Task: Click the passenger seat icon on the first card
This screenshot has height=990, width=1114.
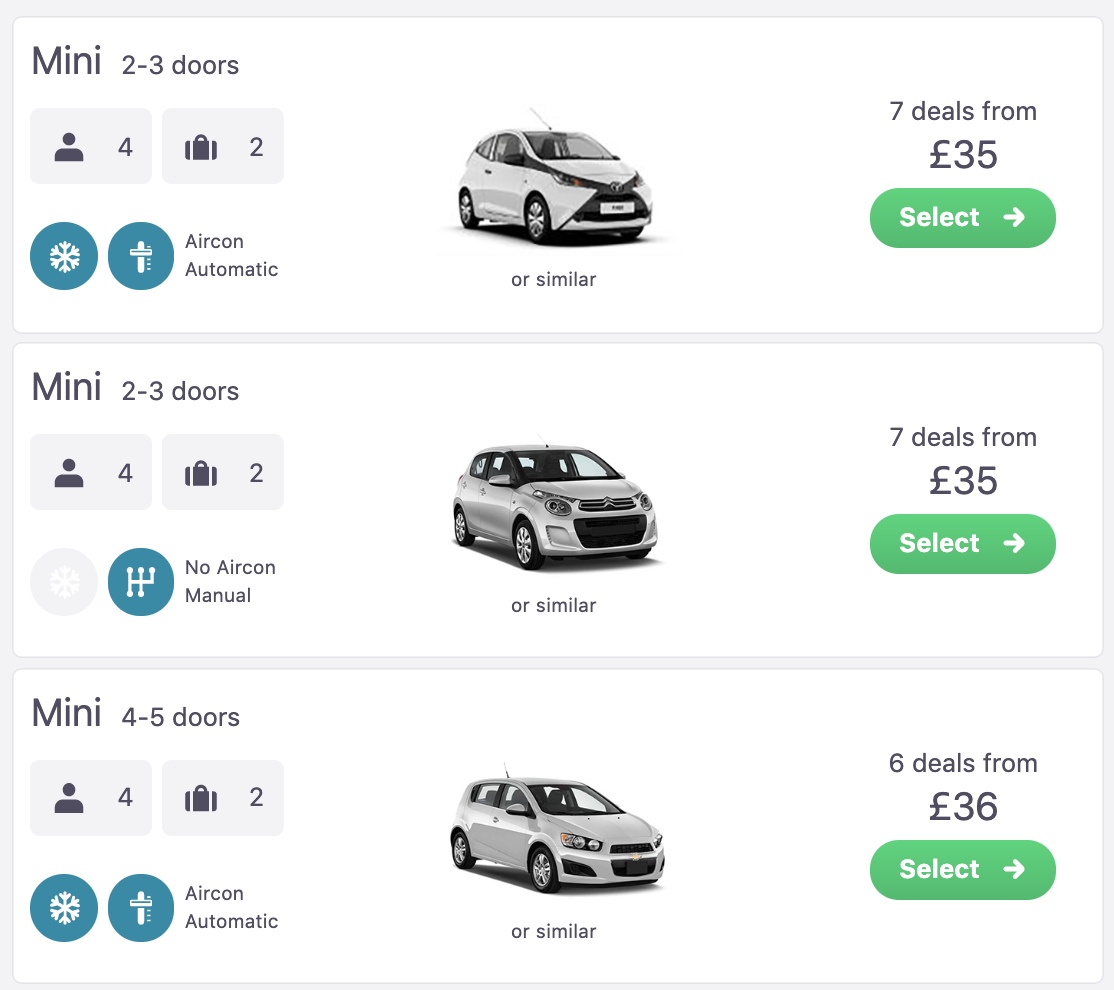Action: [x=69, y=147]
